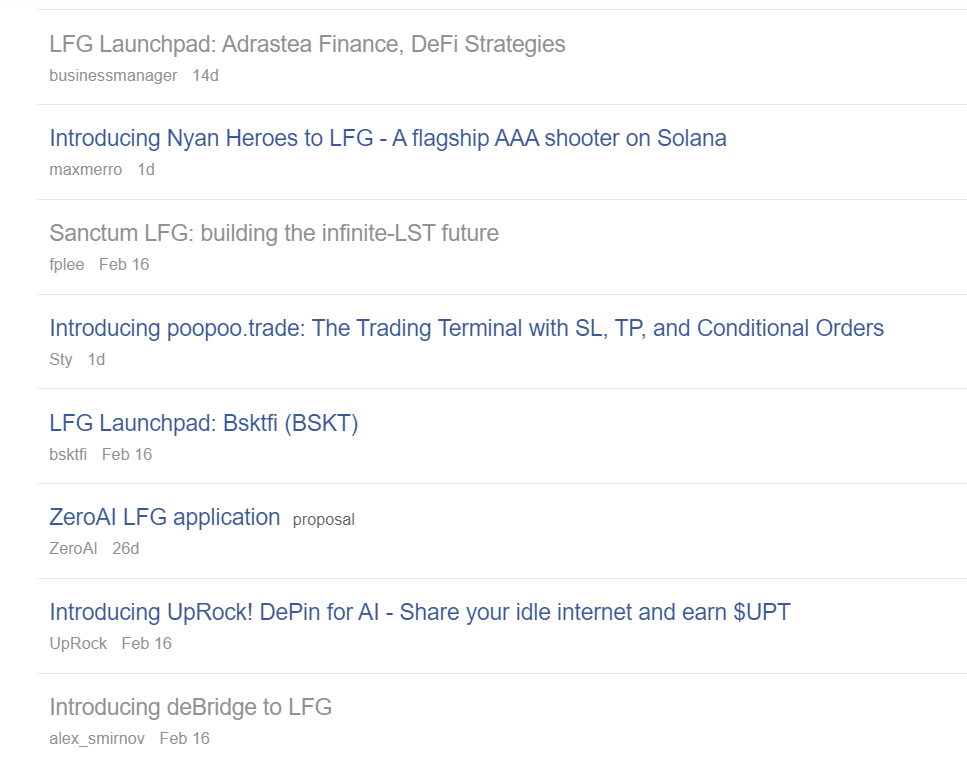Viewport: 967px width, 761px height.
Task: Open the poopoo.trade Trading Terminal topic
Action: 466,328
